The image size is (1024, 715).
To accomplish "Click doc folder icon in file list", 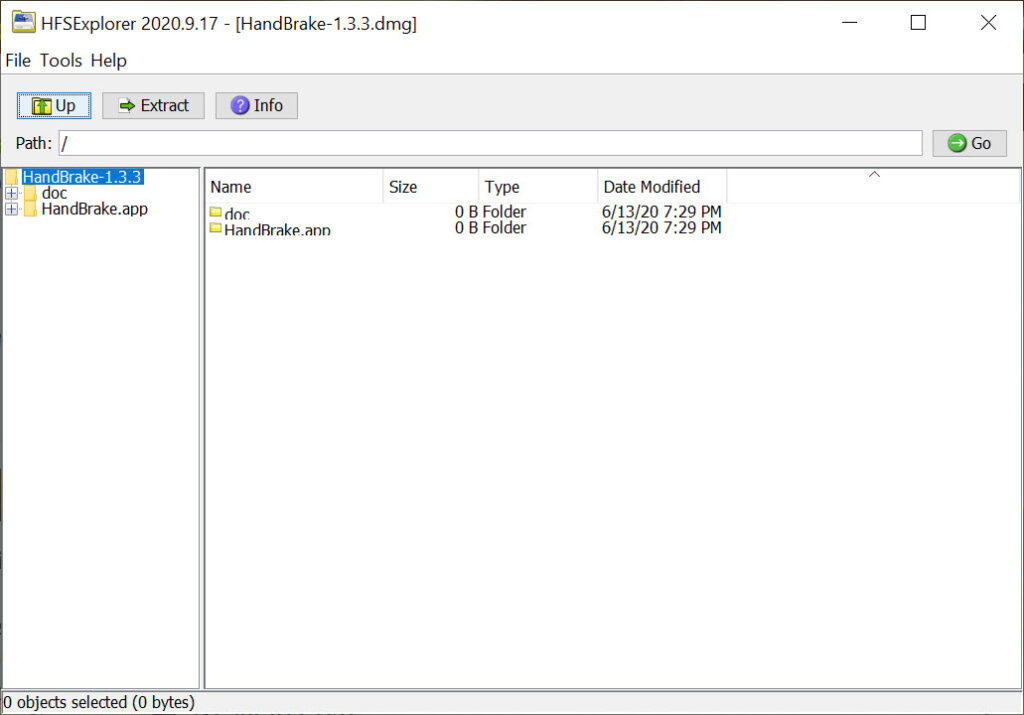I will pos(216,212).
